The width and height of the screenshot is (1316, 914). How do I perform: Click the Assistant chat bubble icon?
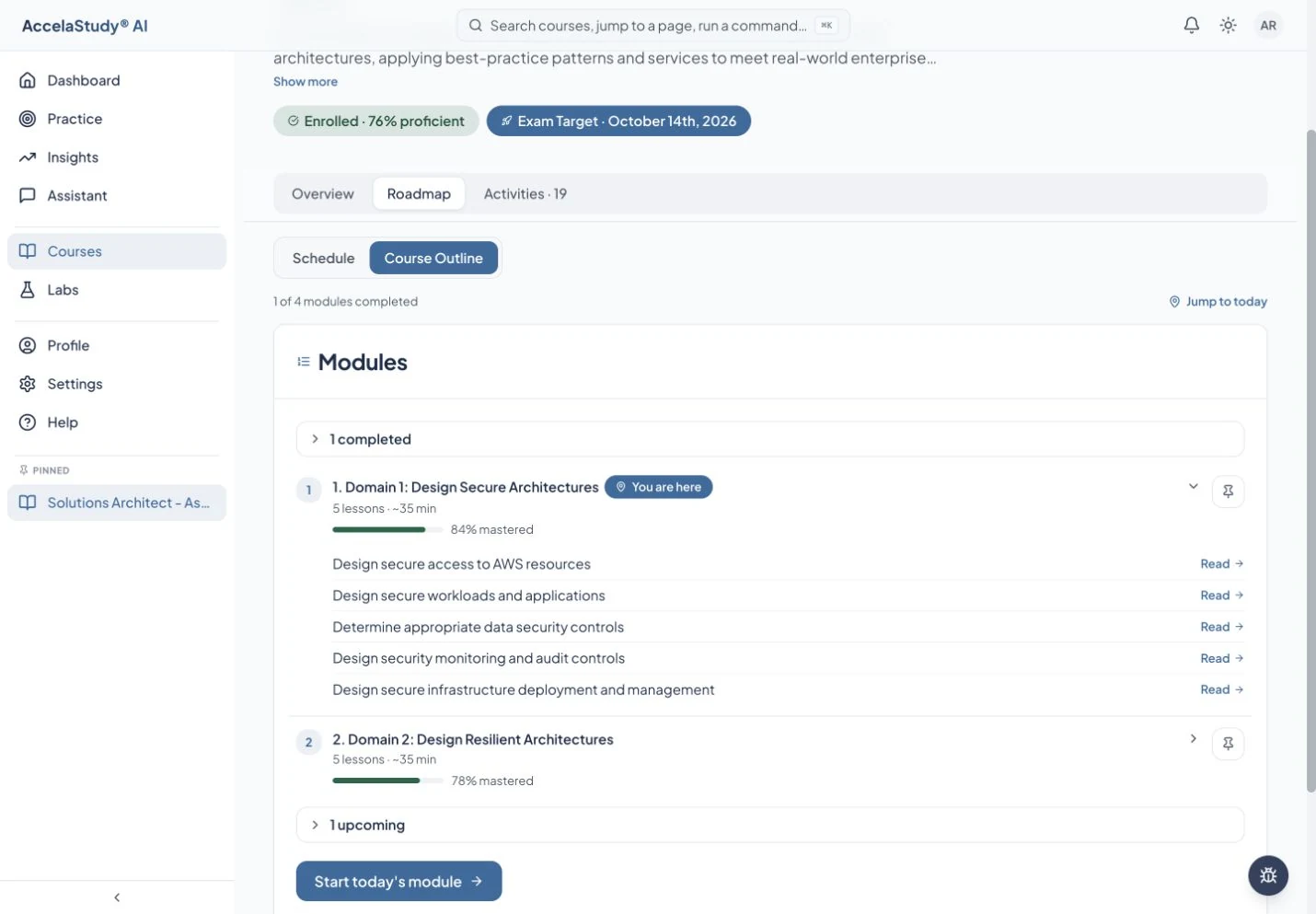click(28, 195)
